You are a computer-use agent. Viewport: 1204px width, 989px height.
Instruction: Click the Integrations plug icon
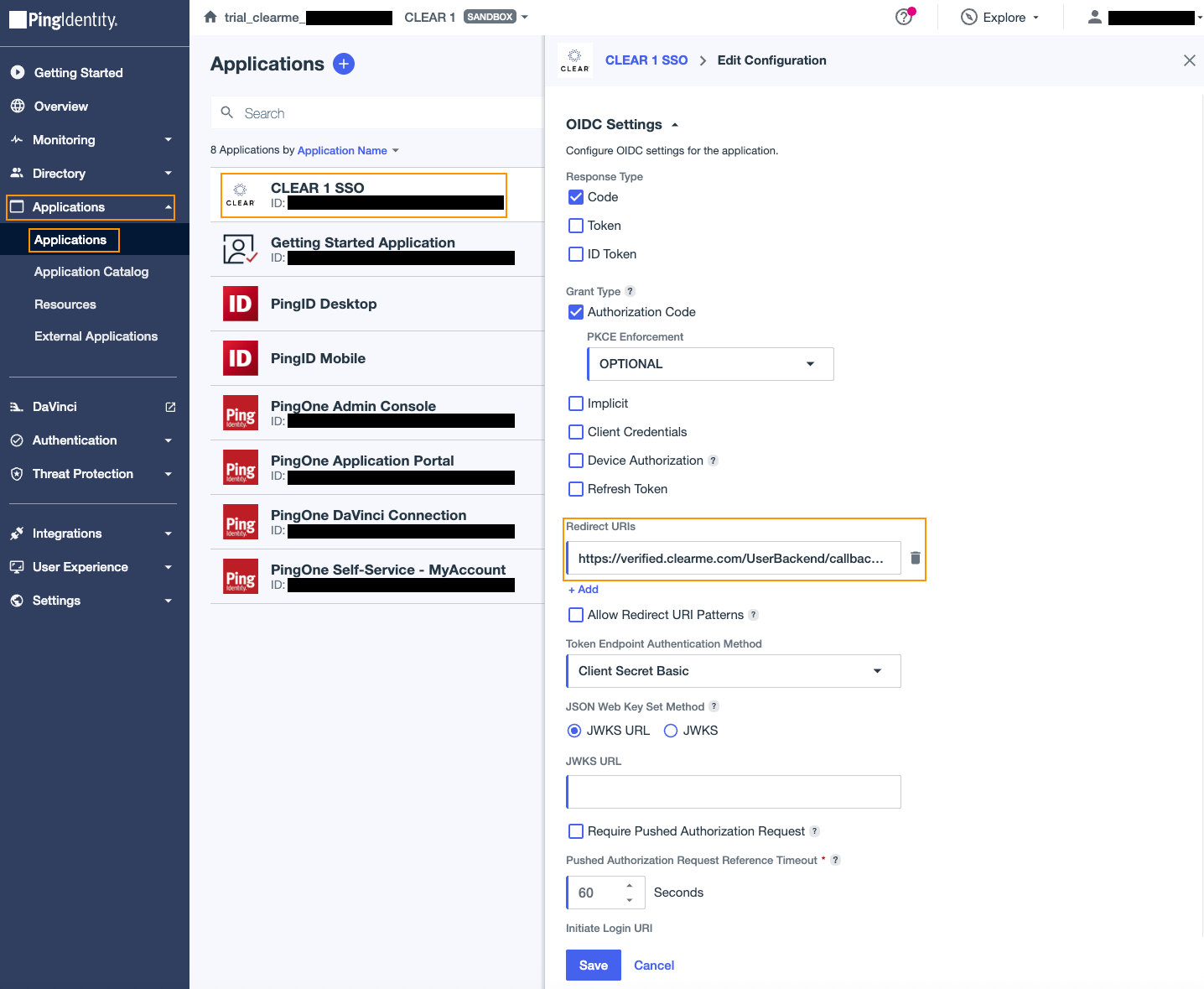(17, 534)
